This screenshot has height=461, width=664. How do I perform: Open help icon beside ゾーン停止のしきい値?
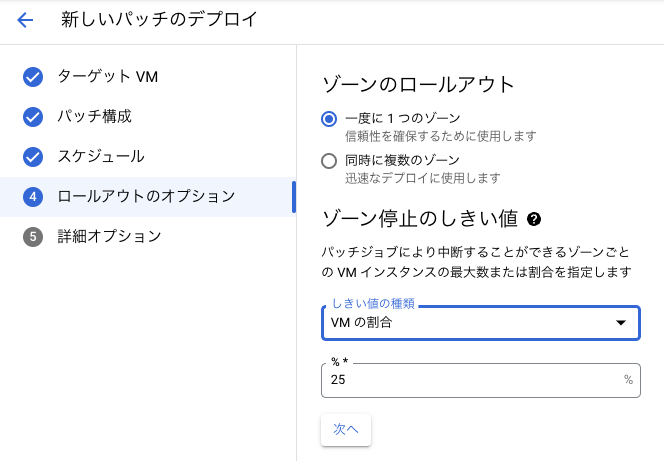pyautogui.click(x=534, y=219)
